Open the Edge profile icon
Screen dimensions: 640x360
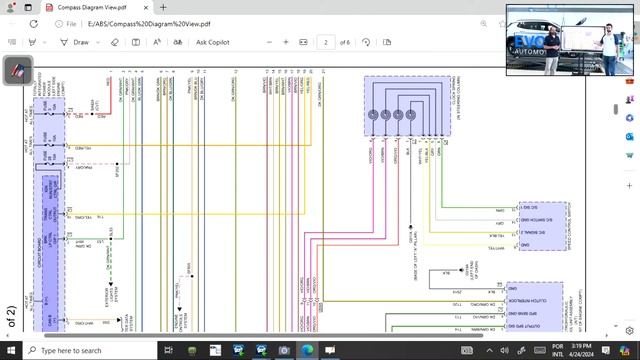[x=10, y=7]
